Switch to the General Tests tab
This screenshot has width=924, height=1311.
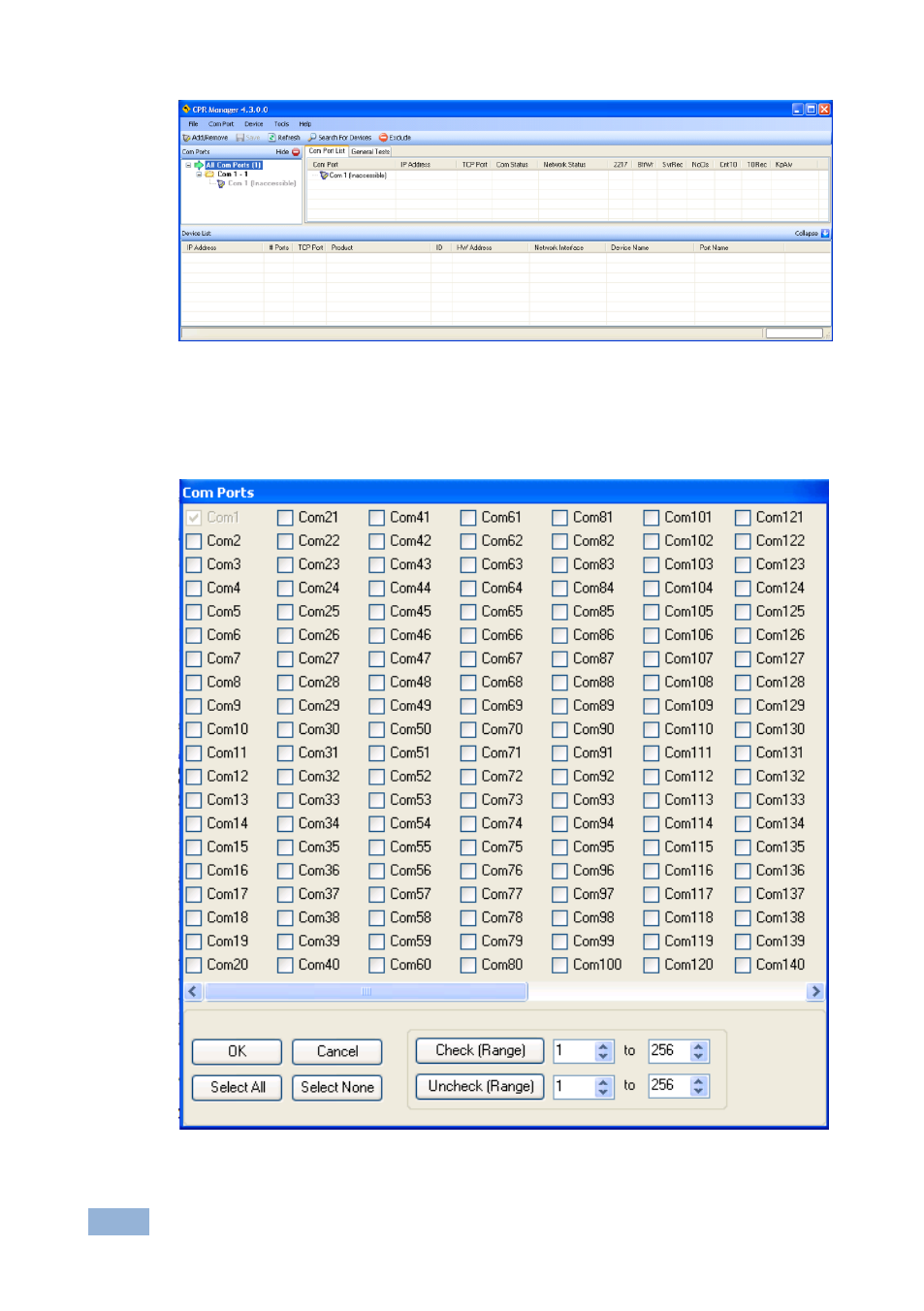(x=370, y=151)
